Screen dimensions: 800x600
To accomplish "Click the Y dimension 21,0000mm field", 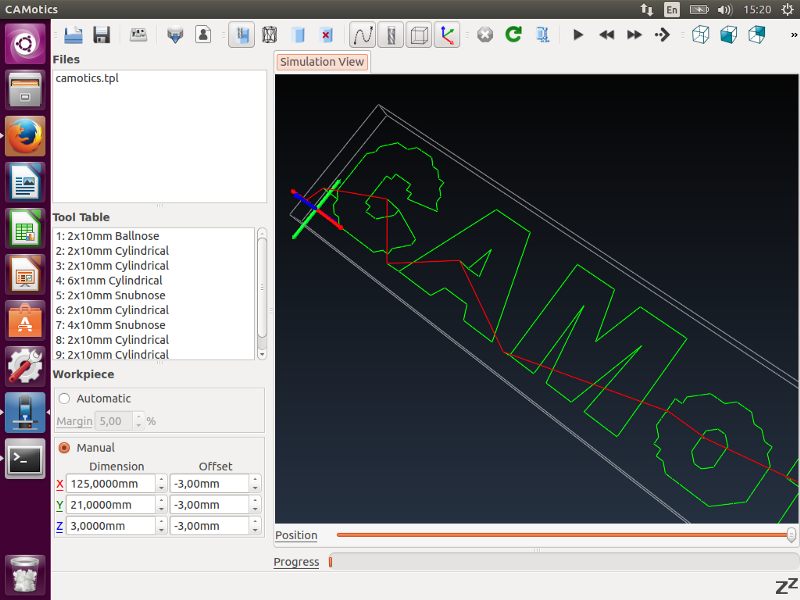I will point(111,505).
